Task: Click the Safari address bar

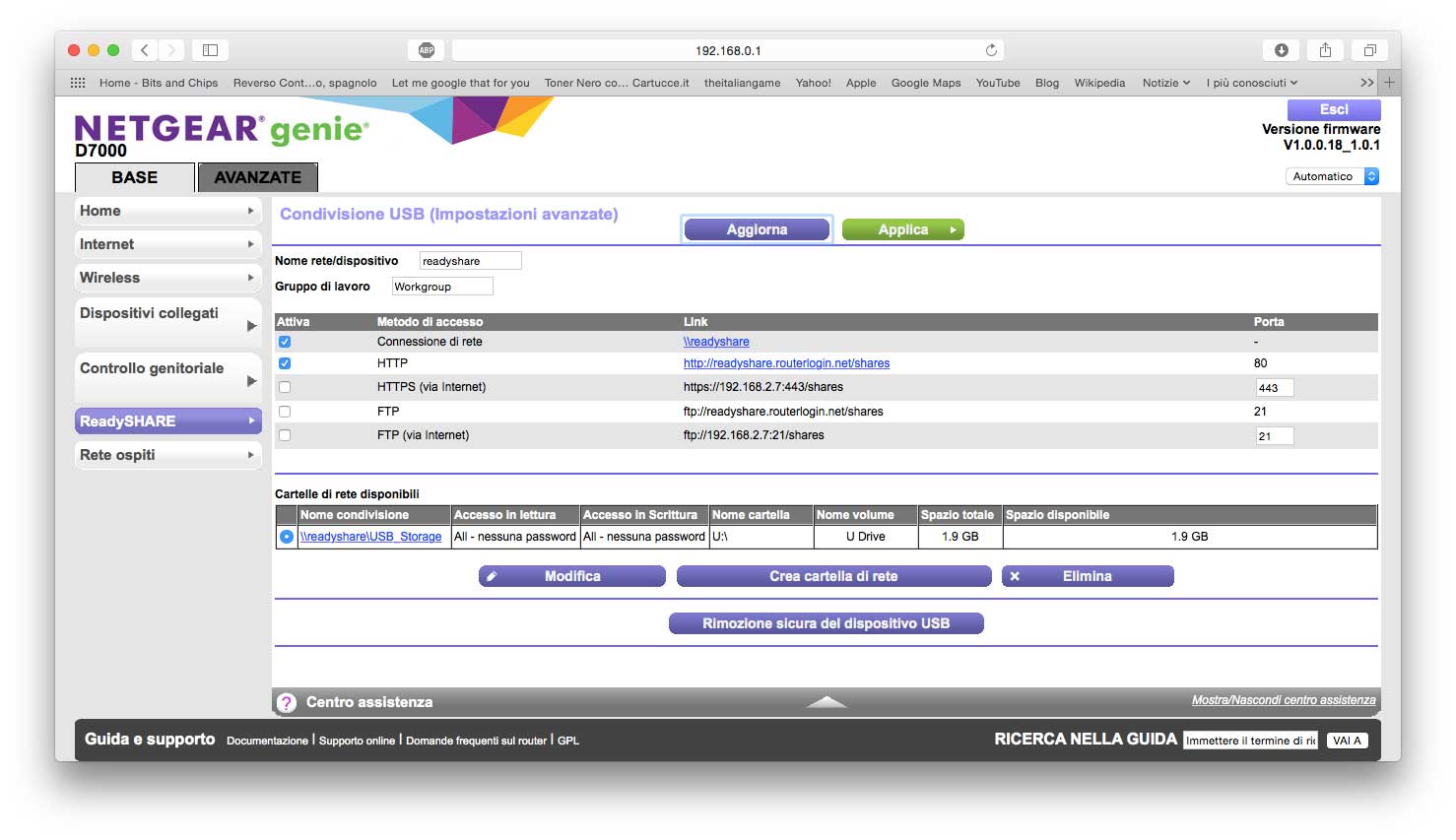Action: click(x=728, y=50)
